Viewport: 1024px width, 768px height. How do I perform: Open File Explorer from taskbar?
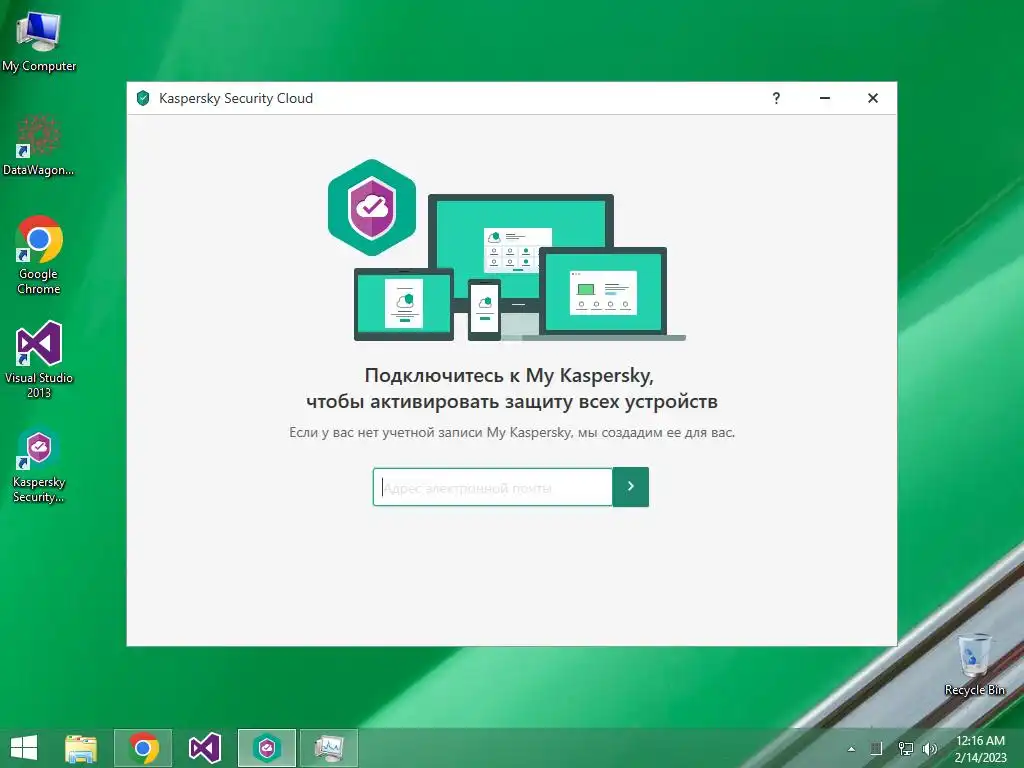pyautogui.click(x=81, y=748)
